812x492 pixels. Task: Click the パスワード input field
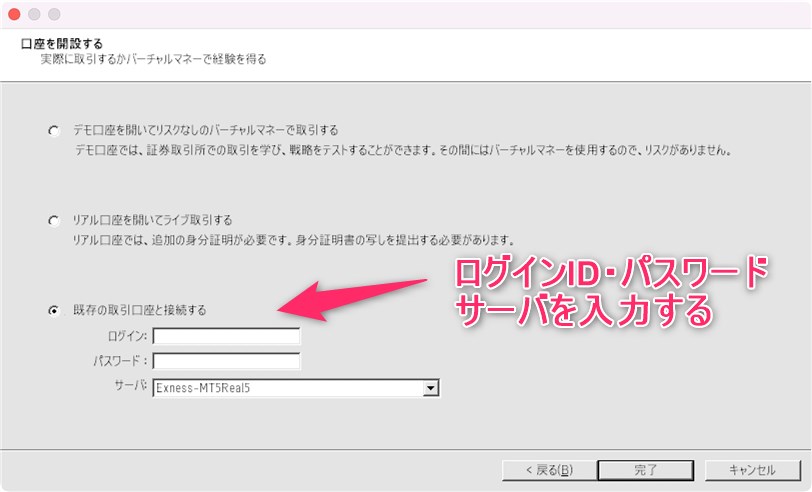226,361
